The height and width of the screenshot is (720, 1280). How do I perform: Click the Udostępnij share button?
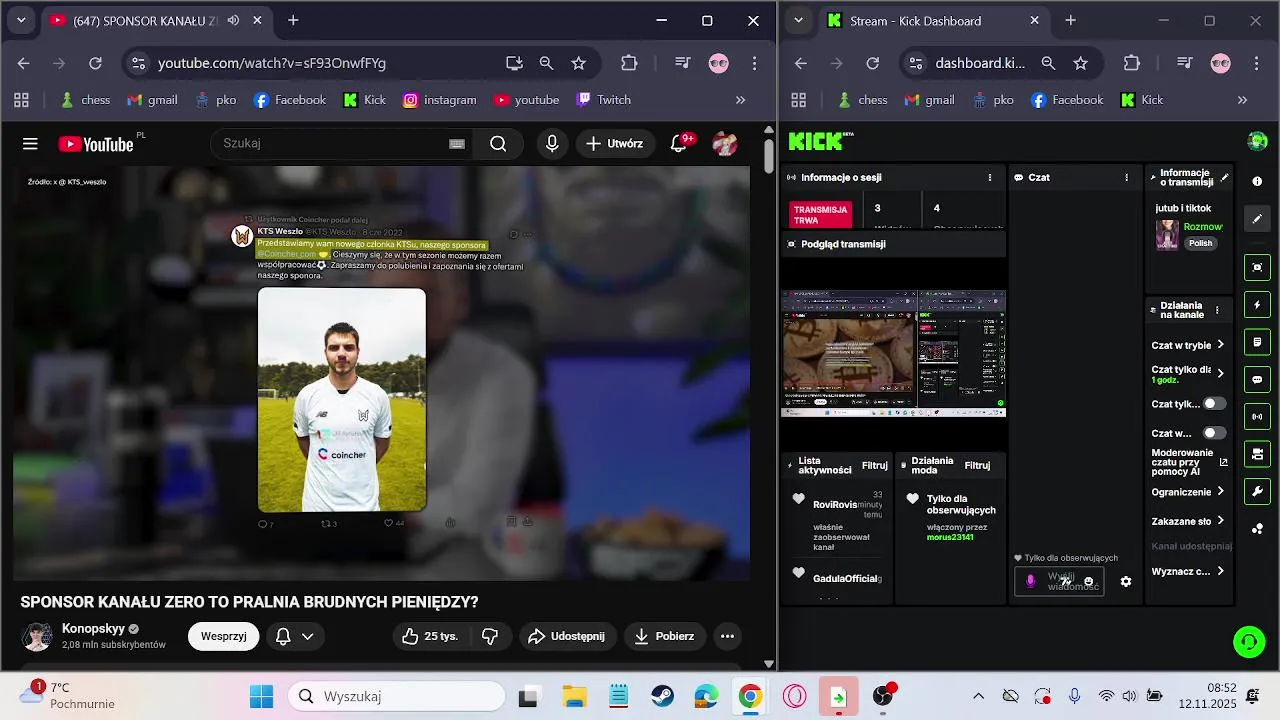pyautogui.click(x=566, y=636)
